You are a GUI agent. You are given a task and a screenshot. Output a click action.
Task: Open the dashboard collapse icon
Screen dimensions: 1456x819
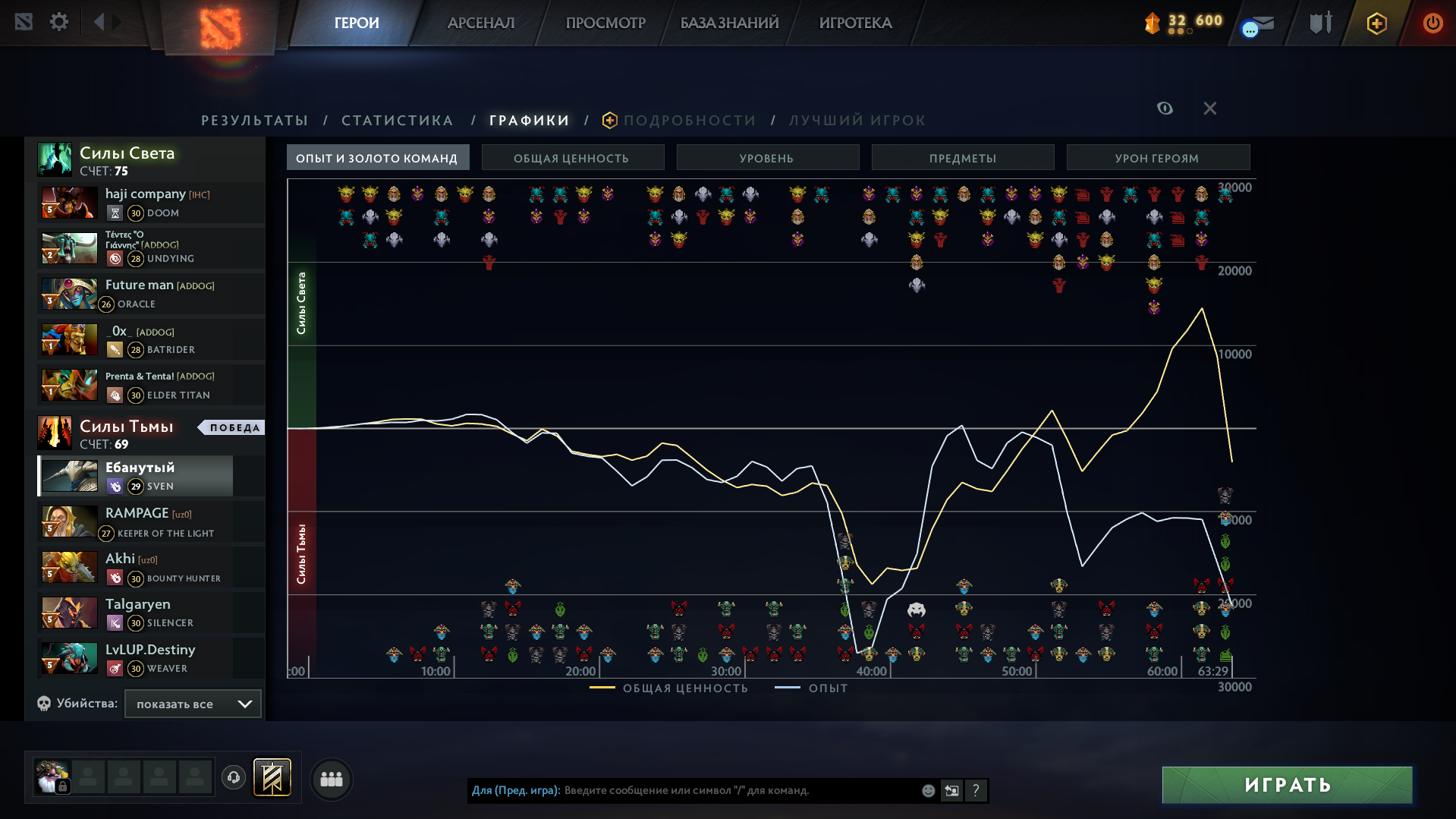(x=24, y=22)
